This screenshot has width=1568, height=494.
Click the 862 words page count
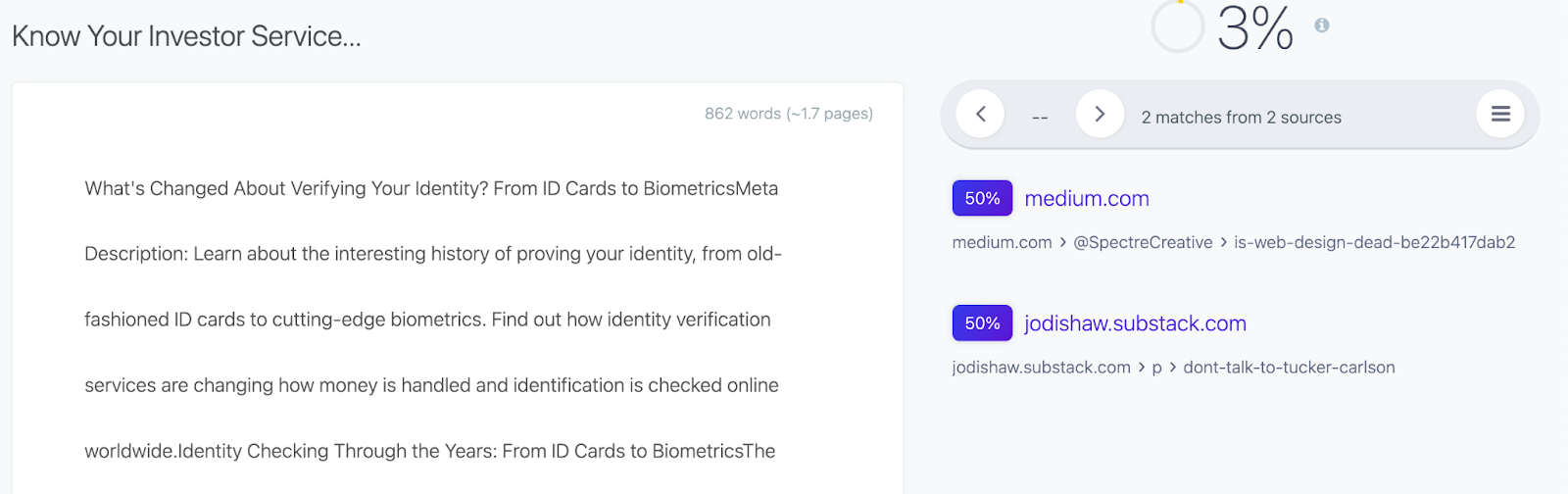[788, 114]
